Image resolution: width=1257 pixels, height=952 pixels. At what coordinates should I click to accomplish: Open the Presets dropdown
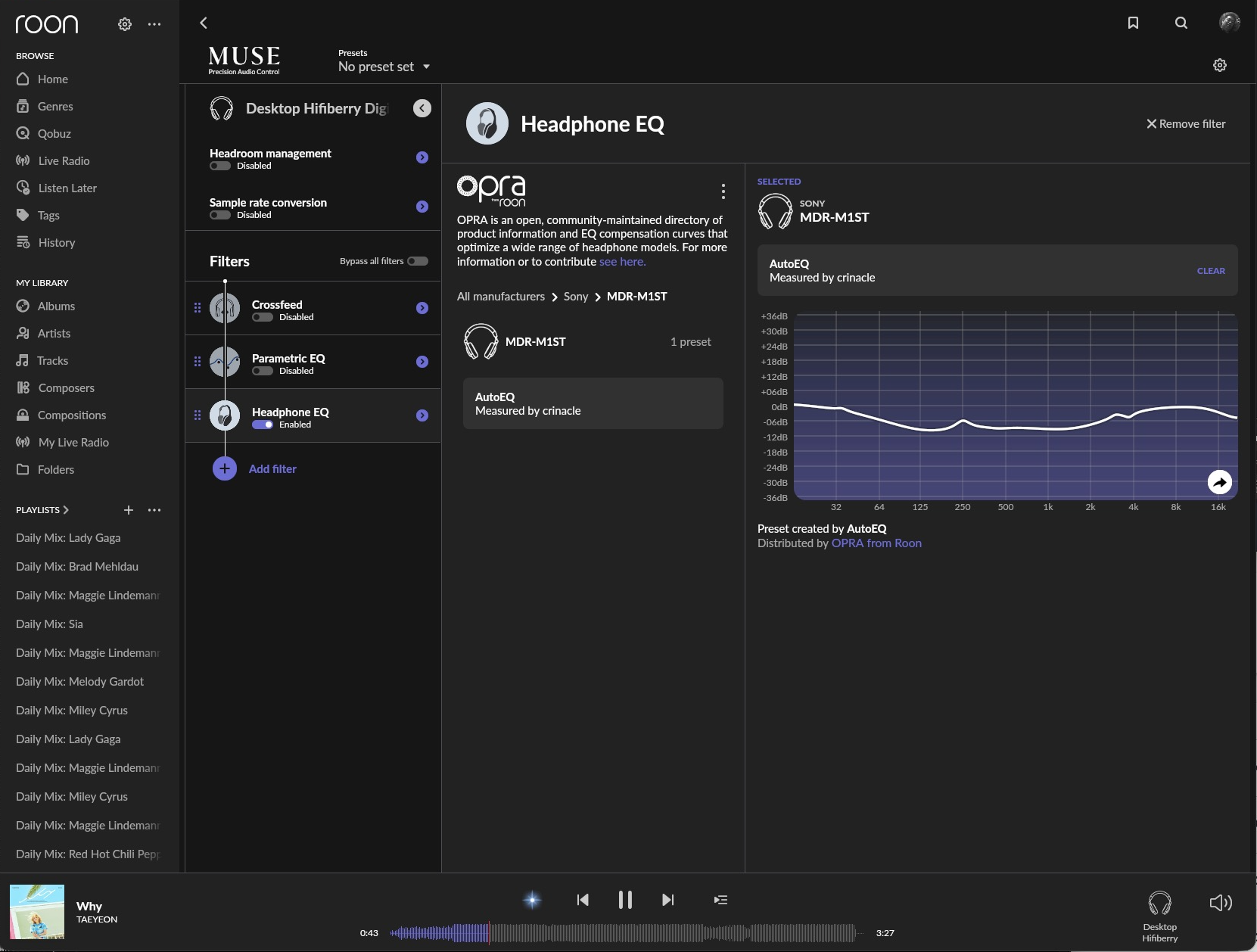pyautogui.click(x=384, y=67)
